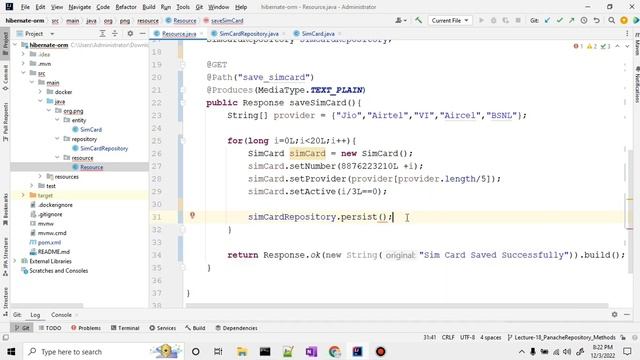640x360 pixels.
Task: Open Git panel settings gear icon
Action: pos(614,314)
